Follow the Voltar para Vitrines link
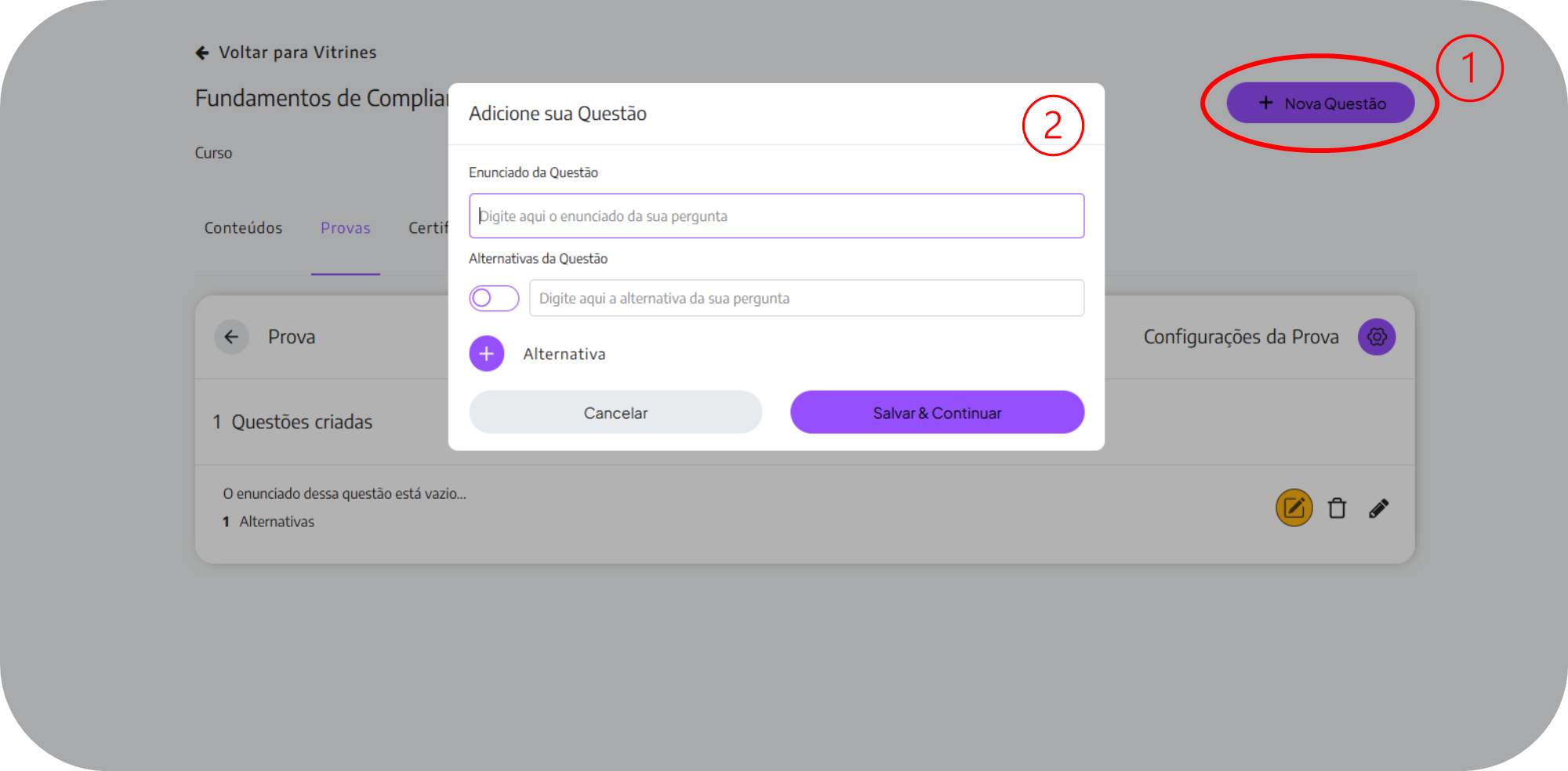 coord(297,53)
